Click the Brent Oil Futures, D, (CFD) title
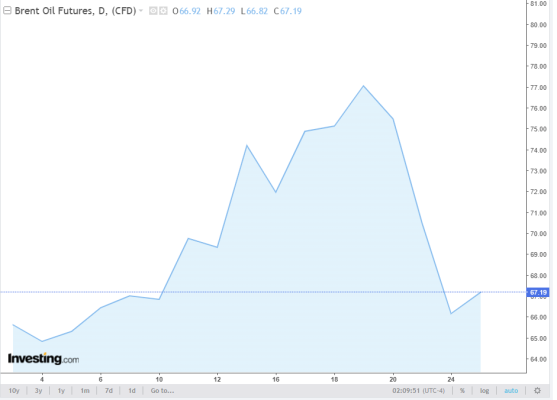The height and width of the screenshot is (400, 557). tap(75, 11)
